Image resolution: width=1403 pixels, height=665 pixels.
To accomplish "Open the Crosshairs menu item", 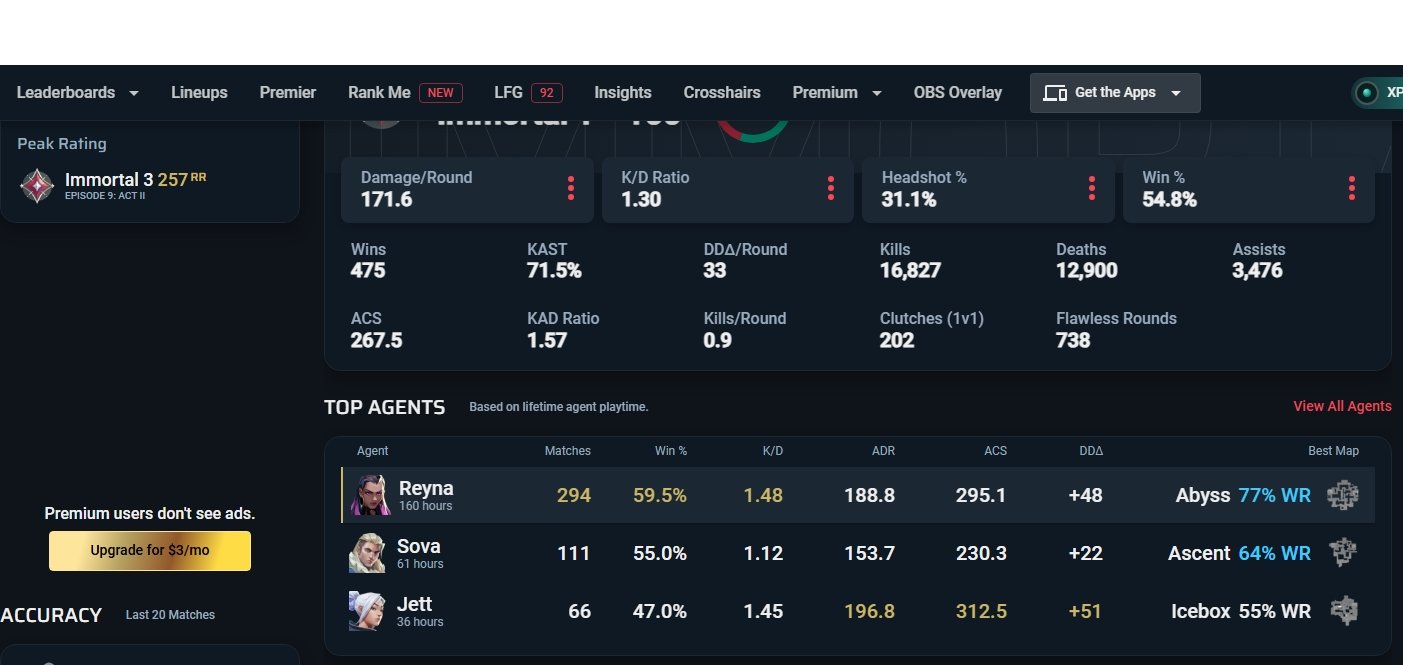I will click(722, 93).
